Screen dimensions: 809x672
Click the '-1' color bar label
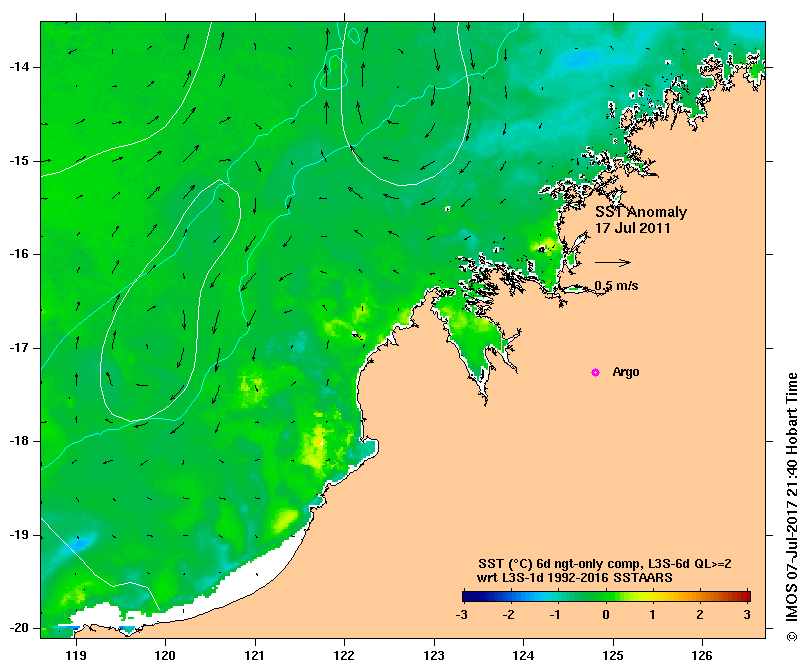[x=555, y=614]
